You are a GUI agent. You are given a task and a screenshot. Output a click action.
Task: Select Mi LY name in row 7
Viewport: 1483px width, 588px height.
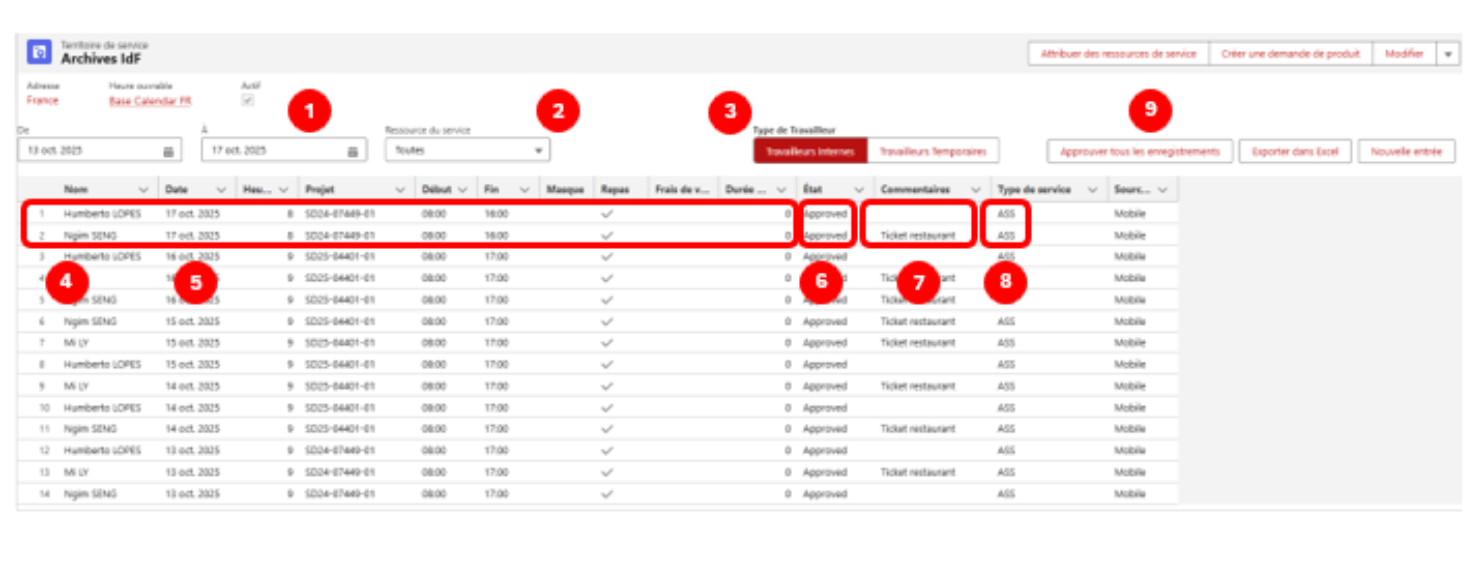coord(78,343)
